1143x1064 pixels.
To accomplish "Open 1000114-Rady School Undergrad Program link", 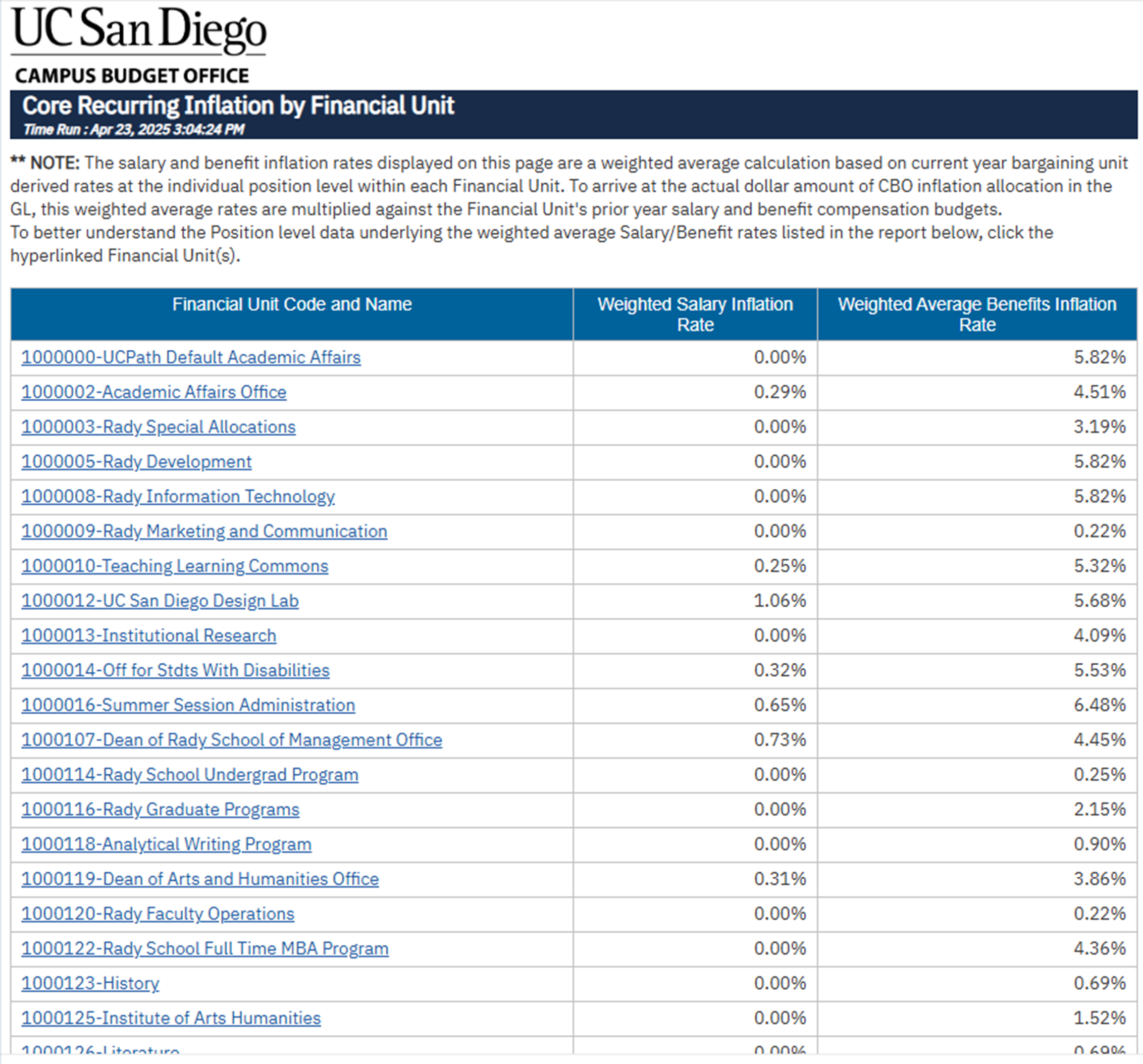I will pyautogui.click(x=190, y=775).
